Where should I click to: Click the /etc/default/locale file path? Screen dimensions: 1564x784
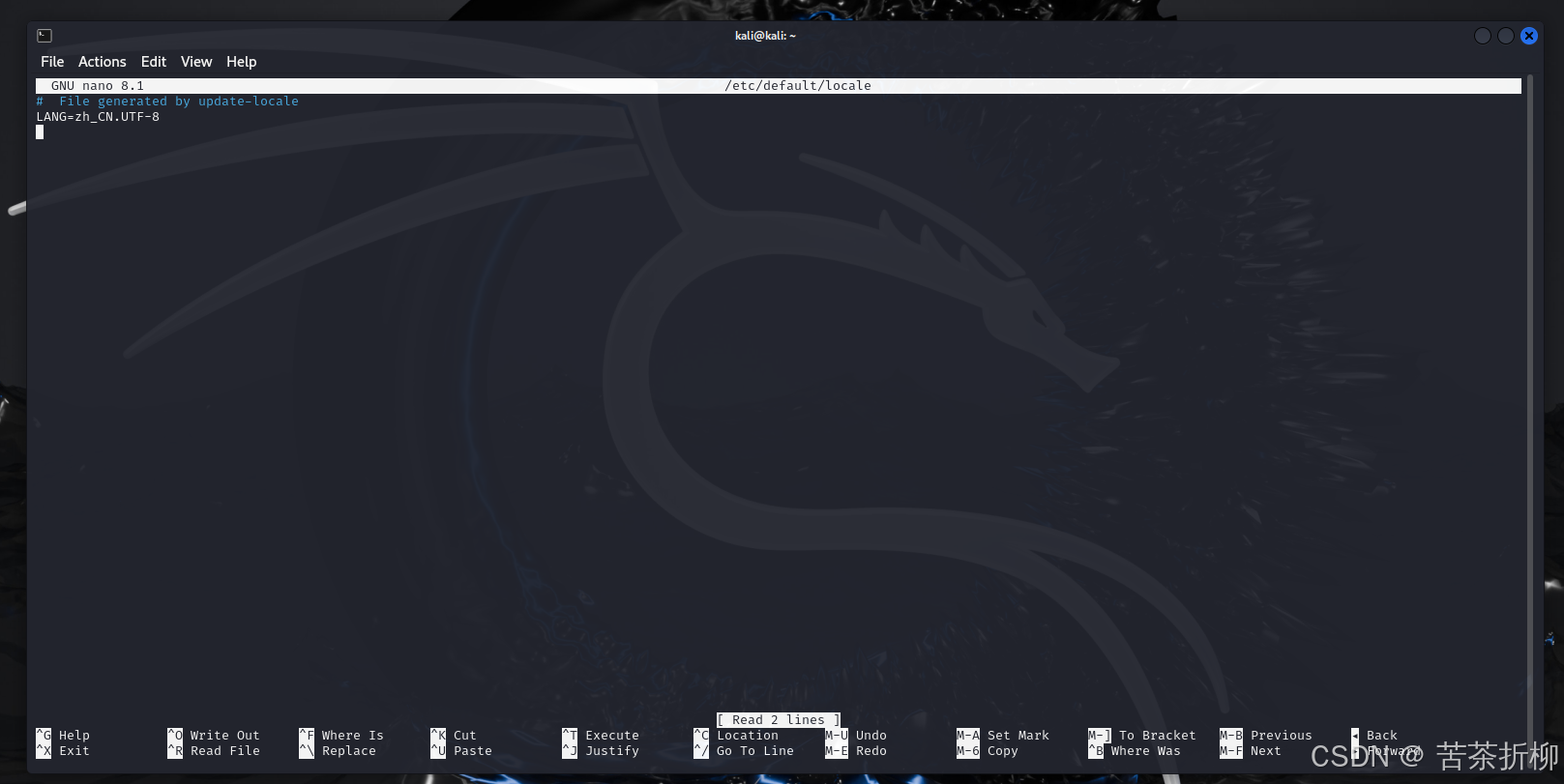[x=798, y=86]
